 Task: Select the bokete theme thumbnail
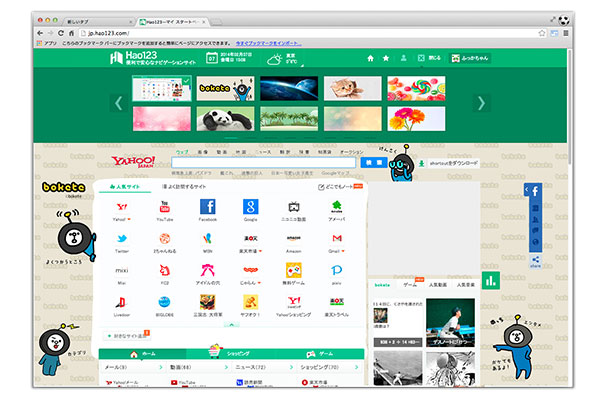(225, 88)
